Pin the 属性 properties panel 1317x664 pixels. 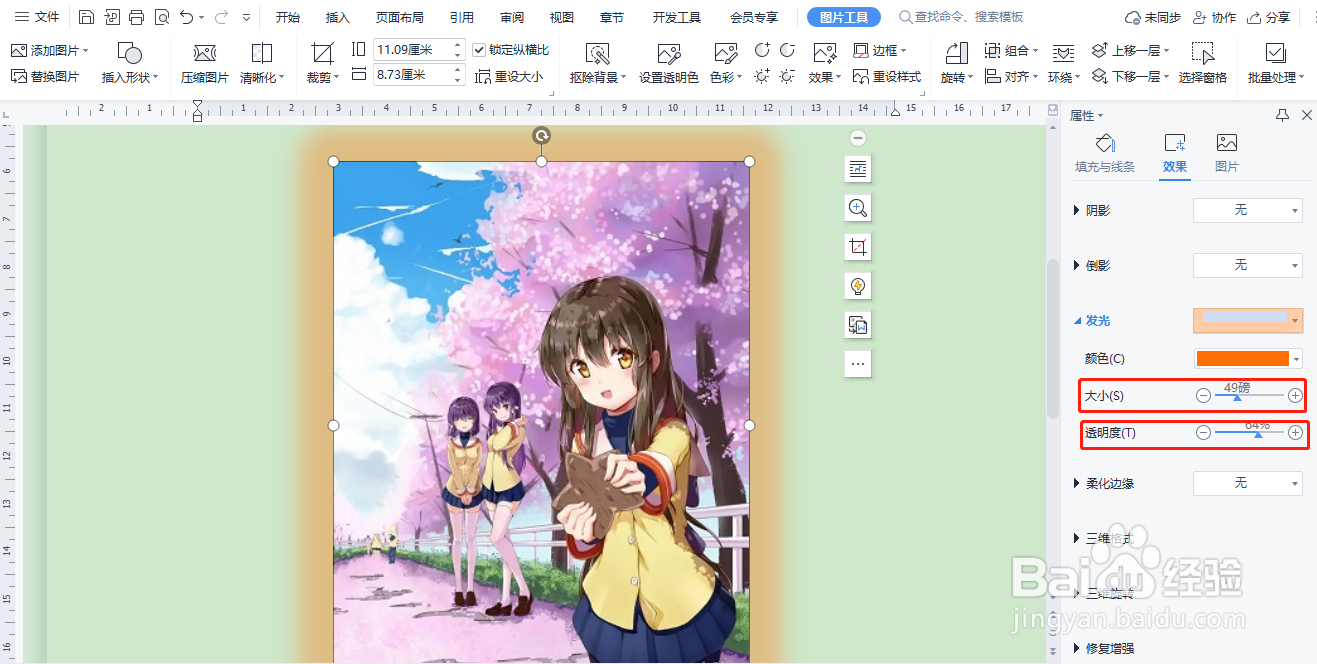click(1282, 116)
